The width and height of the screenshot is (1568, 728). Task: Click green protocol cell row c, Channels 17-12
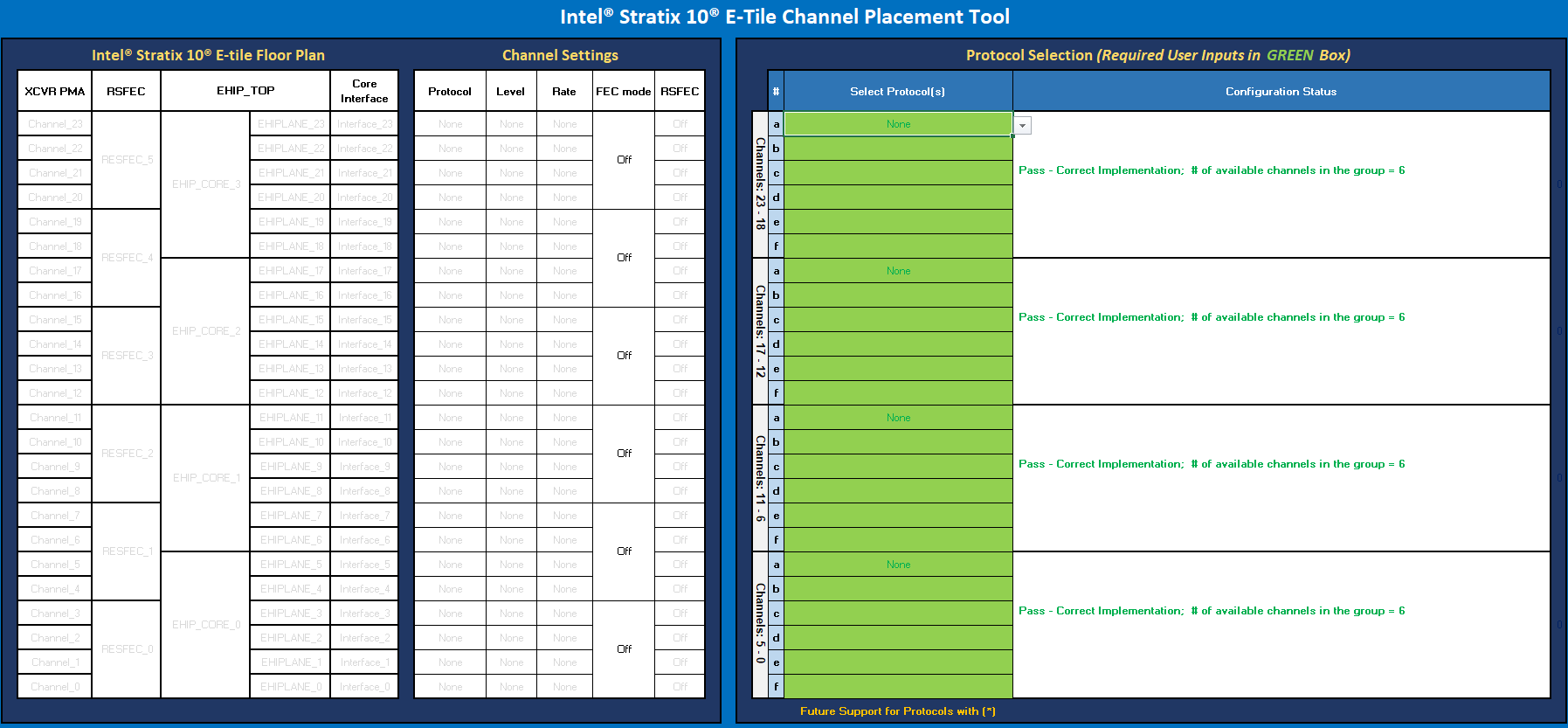898,320
